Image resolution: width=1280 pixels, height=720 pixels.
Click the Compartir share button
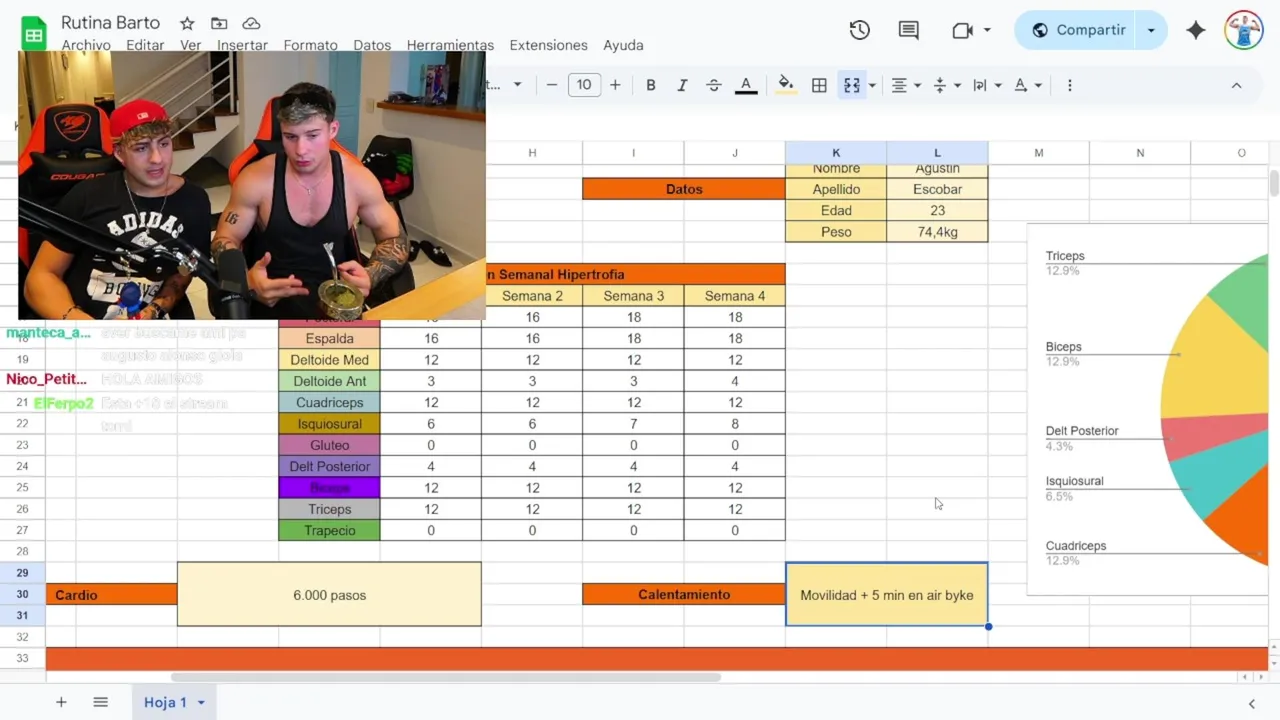pos(1077,30)
